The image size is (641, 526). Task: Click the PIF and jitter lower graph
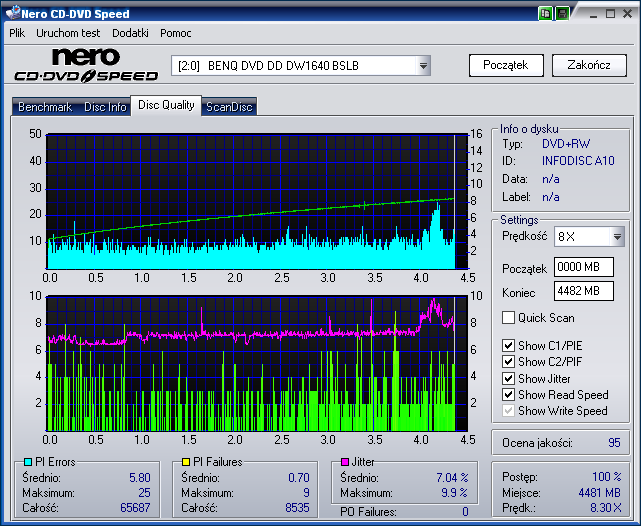257,363
